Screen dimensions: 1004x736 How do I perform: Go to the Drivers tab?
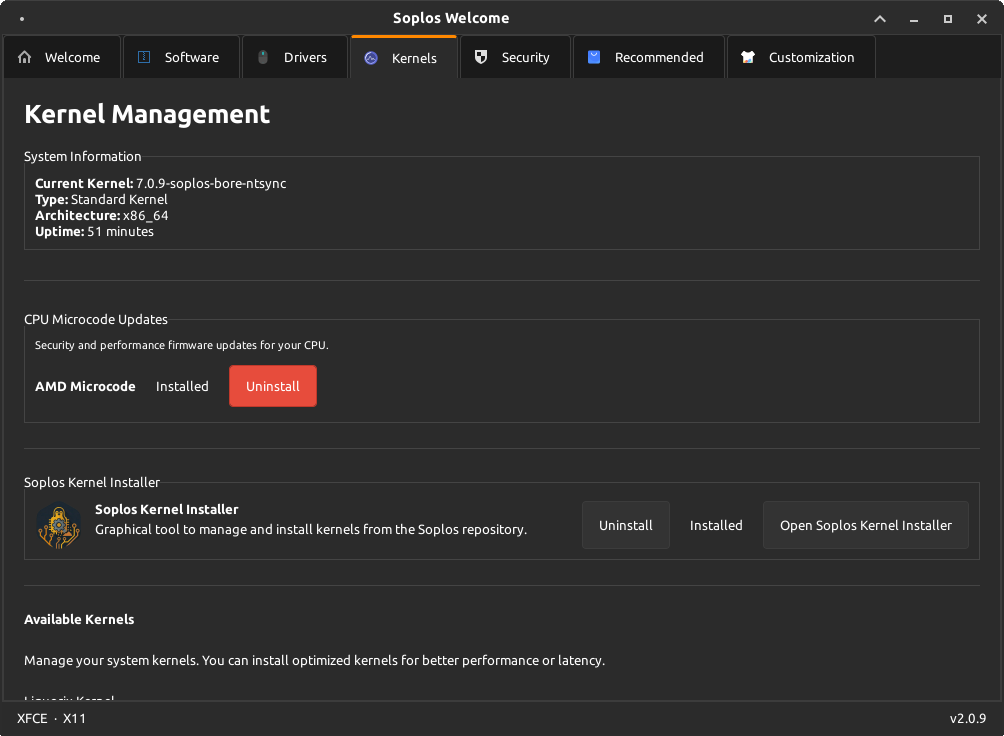coord(295,57)
